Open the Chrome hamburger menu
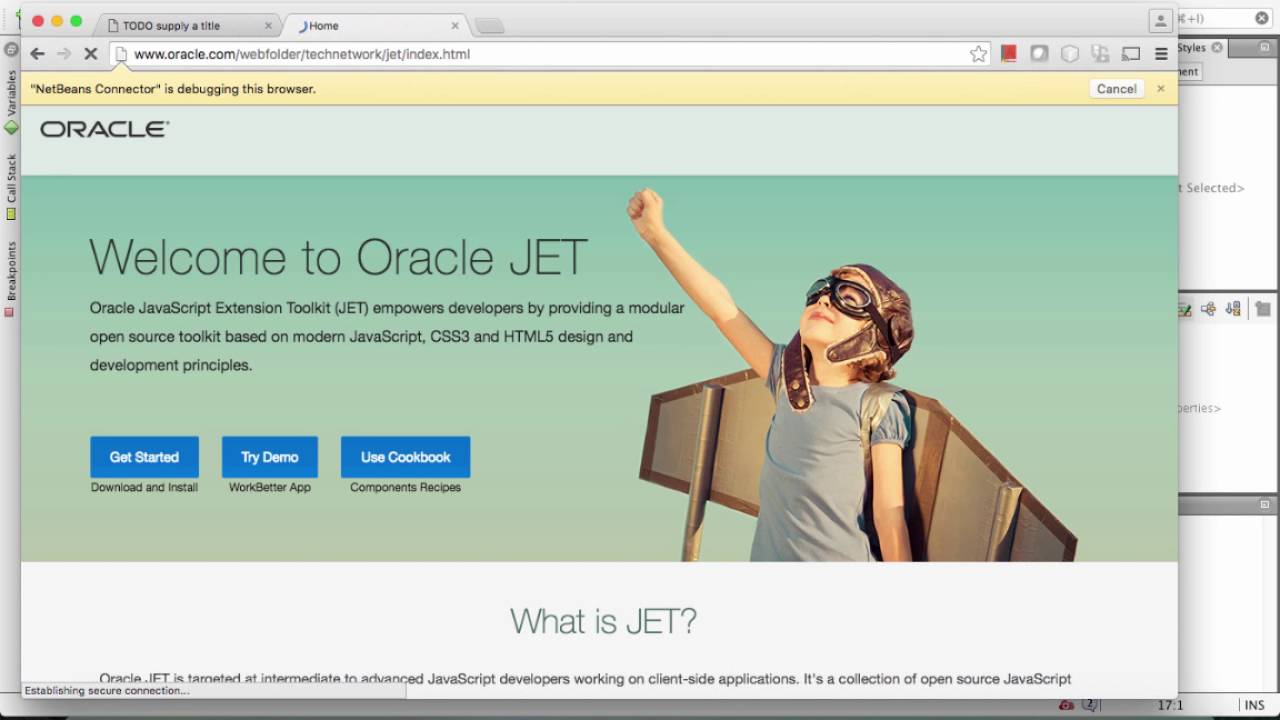Image resolution: width=1280 pixels, height=720 pixels. tap(1161, 54)
